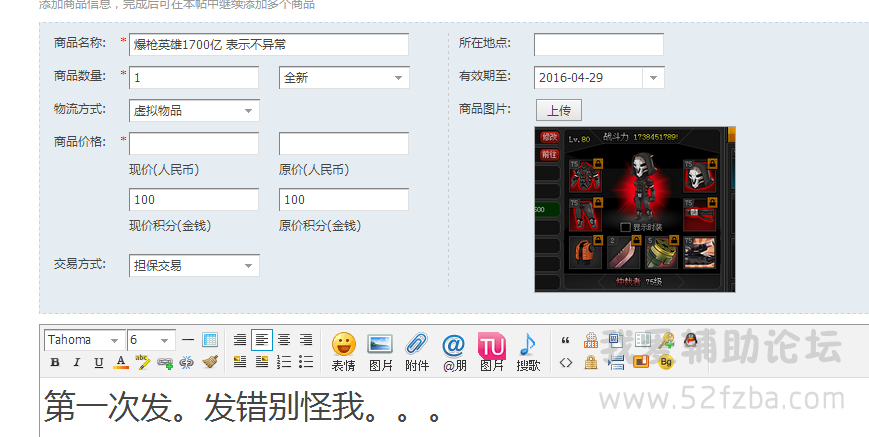Click the 上传 upload button
The image size is (869, 437).
pyautogui.click(x=559, y=110)
